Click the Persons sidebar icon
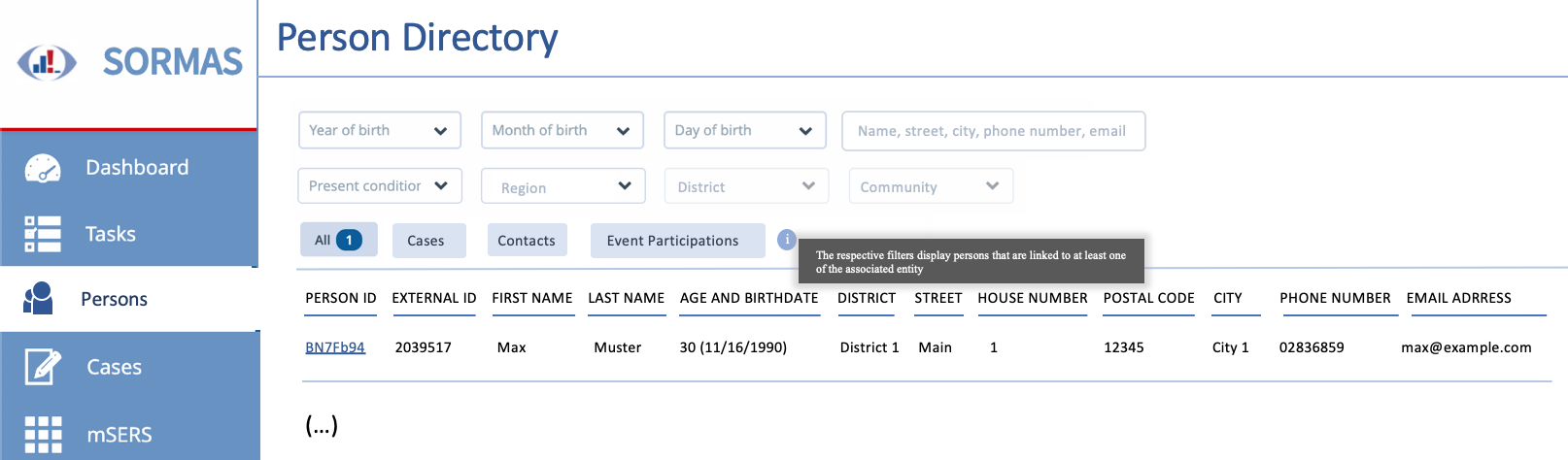1568x460 pixels. point(38,299)
